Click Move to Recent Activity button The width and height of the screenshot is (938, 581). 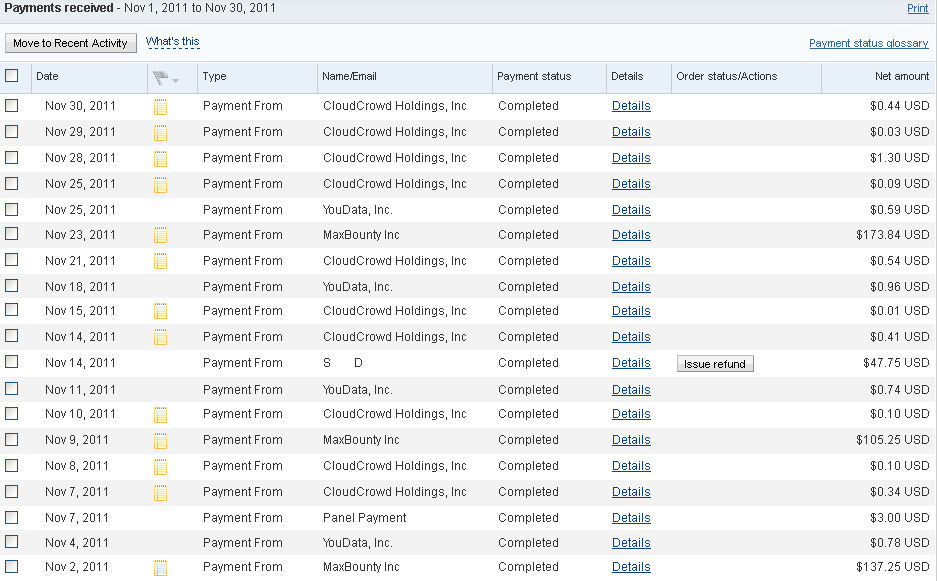(71, 43)
